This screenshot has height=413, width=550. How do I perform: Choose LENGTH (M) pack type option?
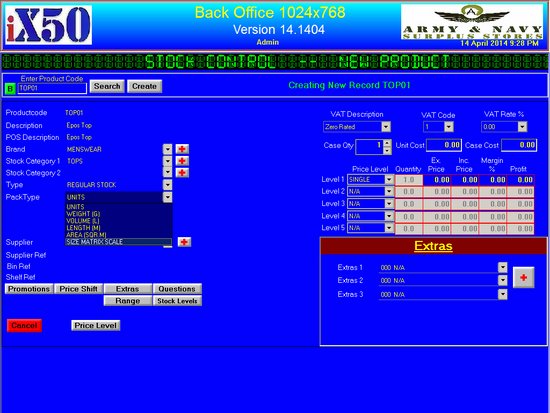pyautogui.click(x=119, y=228)
